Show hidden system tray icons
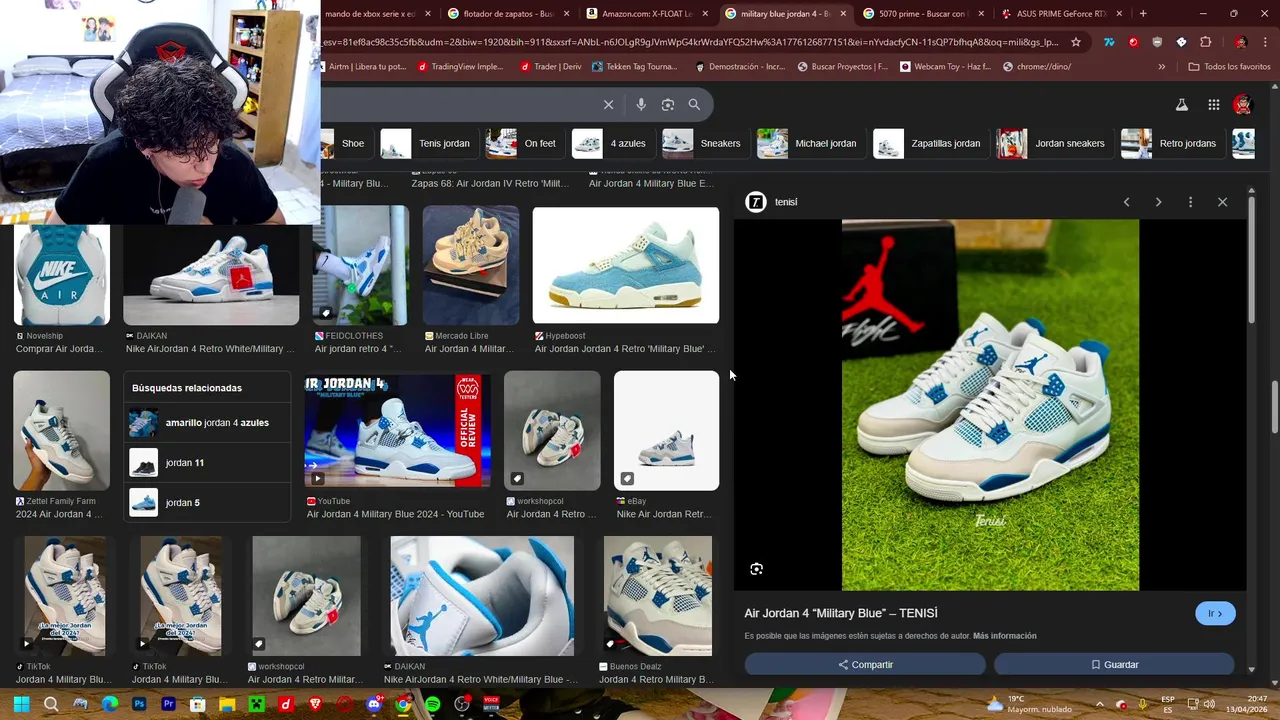Screen dimensions: 1280x720 pos(1099,704)
